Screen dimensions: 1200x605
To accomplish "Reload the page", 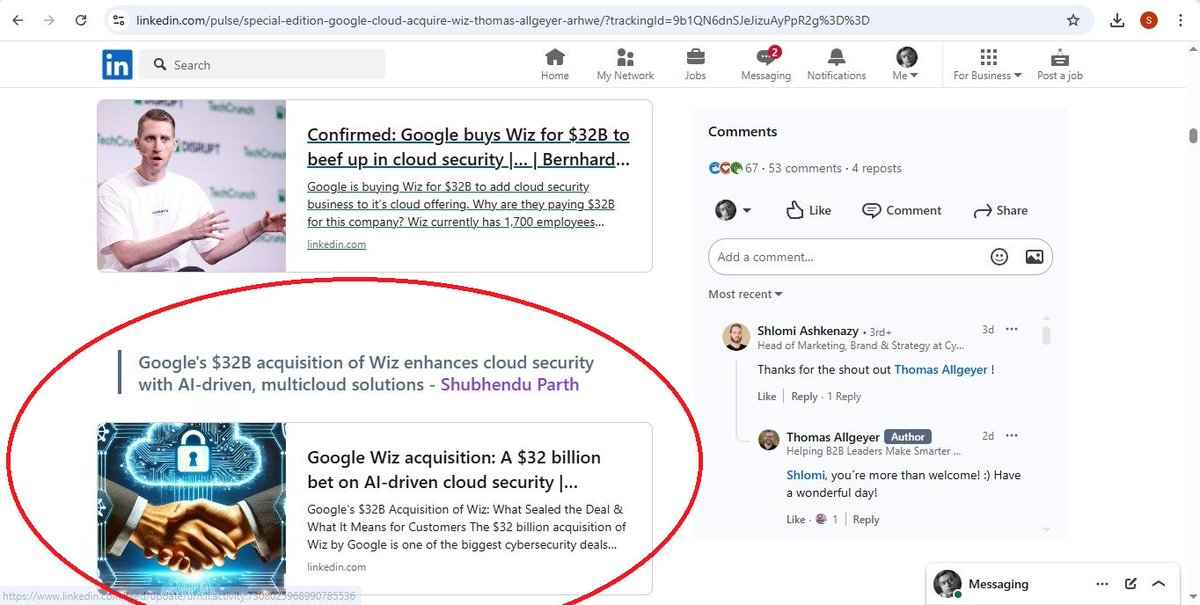I will [82, 20].
